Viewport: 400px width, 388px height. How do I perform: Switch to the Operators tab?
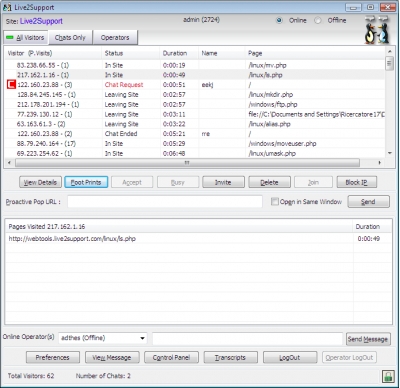(115, 38)
